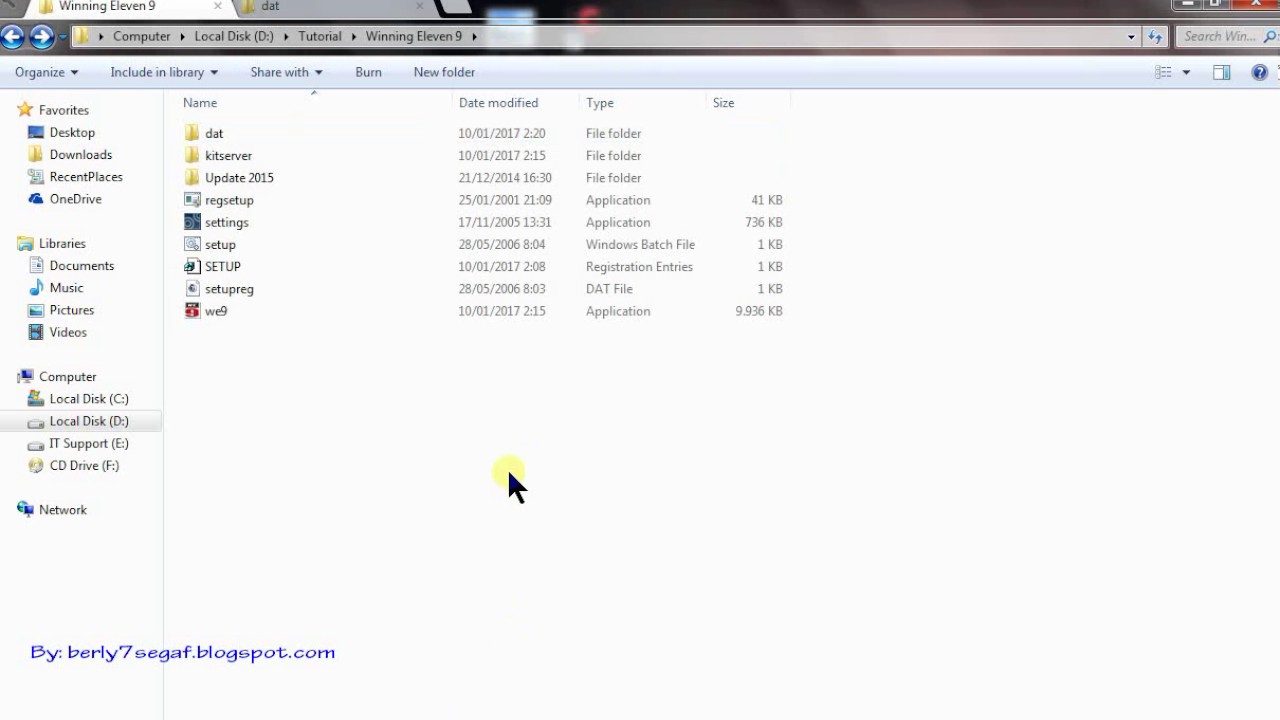Click the Back navigation arrow
Screen dimensions: 1280x720
click(12, 37)
